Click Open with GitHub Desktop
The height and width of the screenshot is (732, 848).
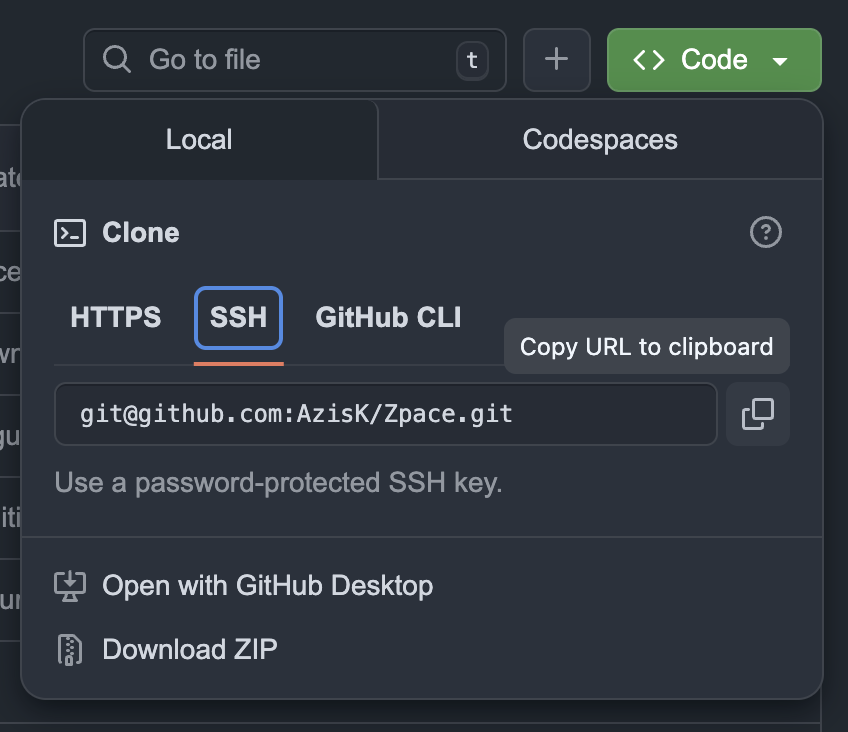coord(266,586)
